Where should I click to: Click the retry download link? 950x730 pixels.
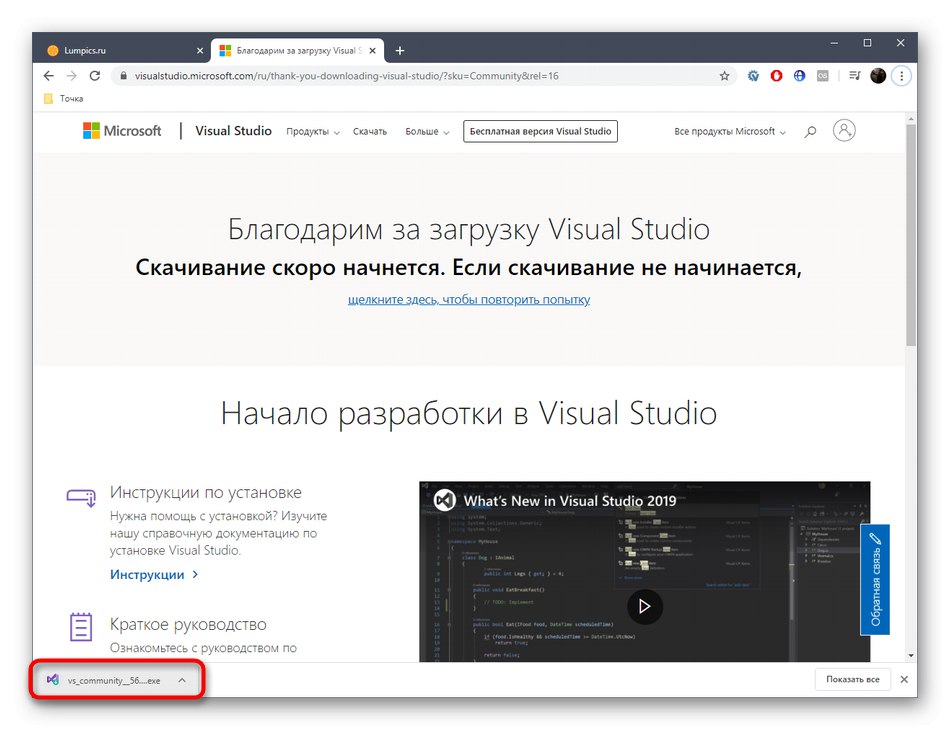469,299
